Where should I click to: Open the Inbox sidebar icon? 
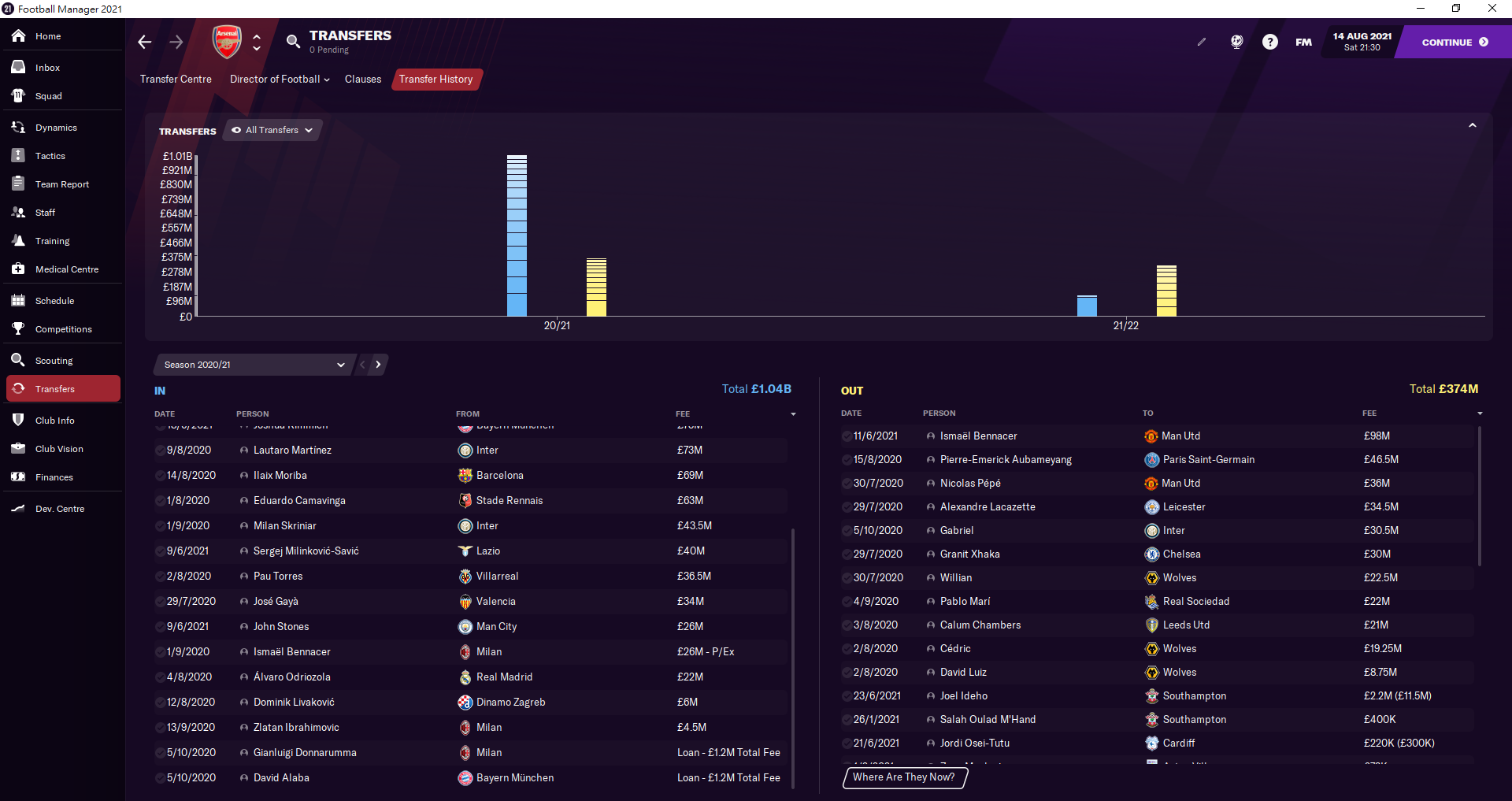[19, 68]
